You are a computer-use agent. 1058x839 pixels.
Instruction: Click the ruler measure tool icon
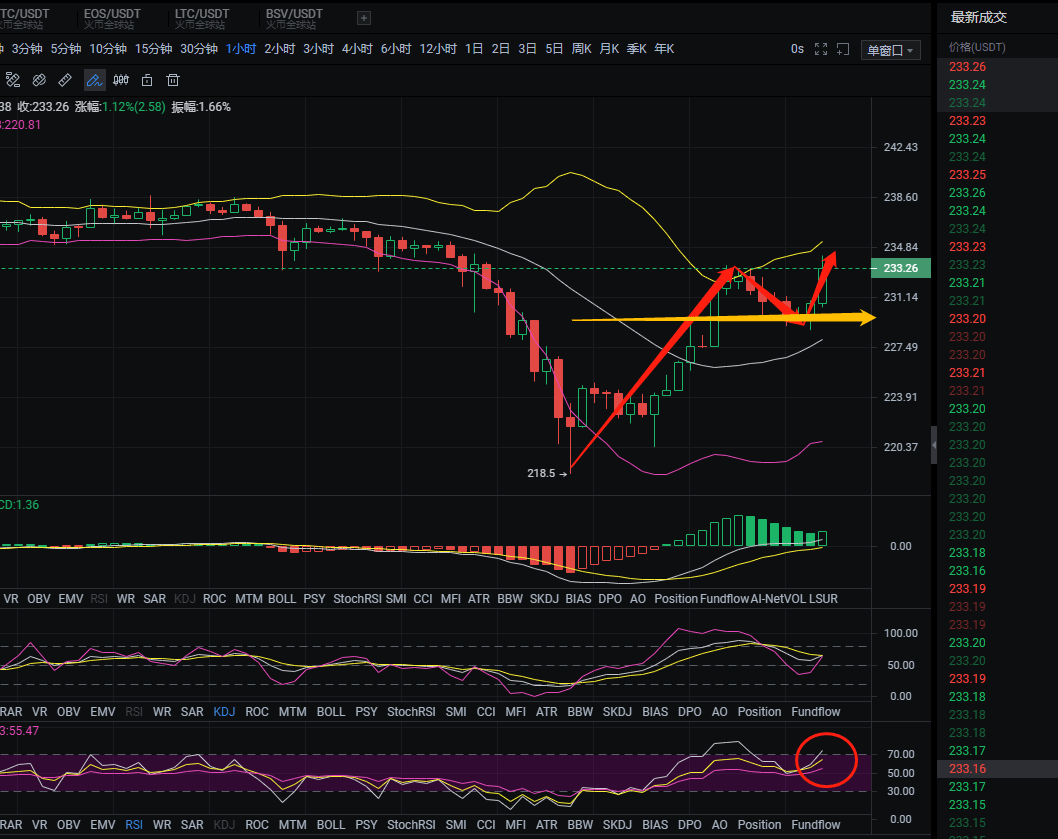(x=66, y=80)
